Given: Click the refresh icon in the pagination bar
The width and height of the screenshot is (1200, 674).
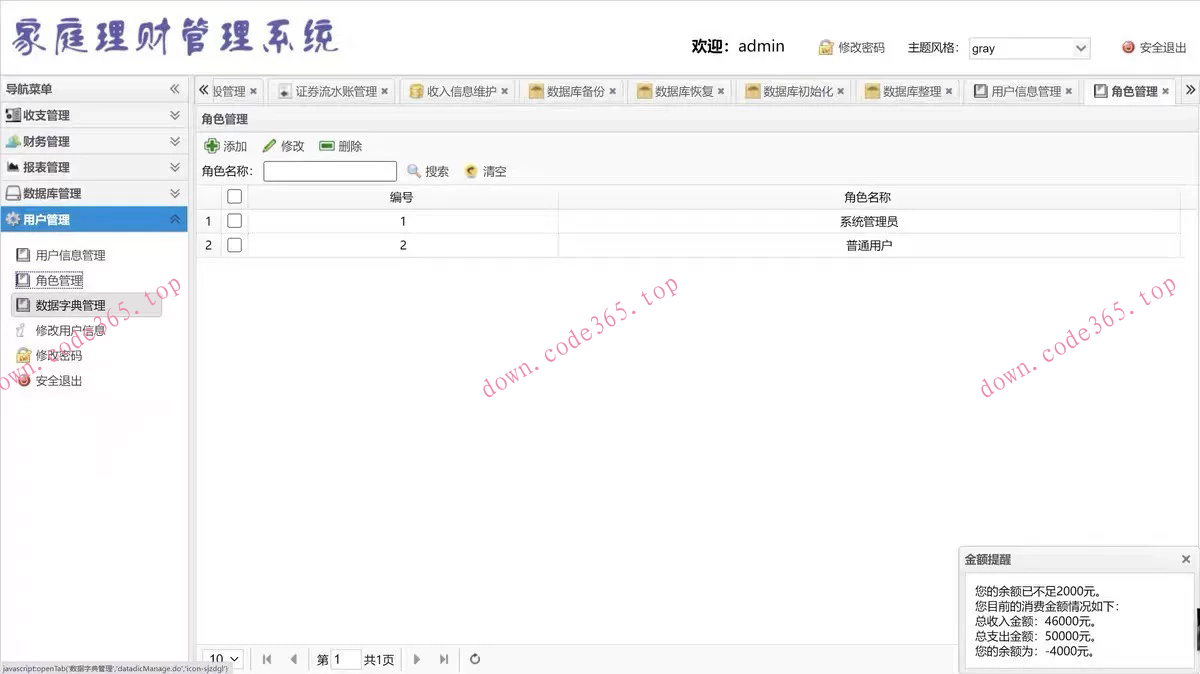Looking at the screenshot, I should tap(474, 659).
